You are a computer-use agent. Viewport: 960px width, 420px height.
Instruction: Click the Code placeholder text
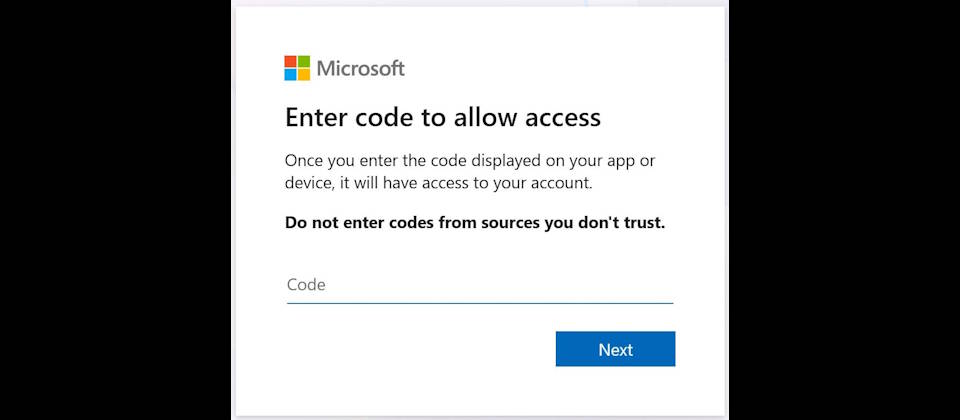coord(306,285)
